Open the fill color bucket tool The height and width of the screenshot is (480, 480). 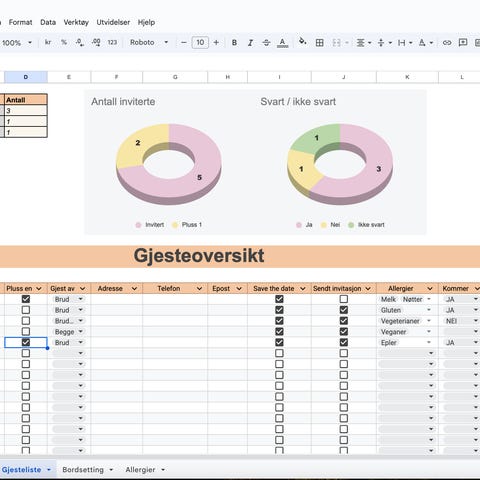point(302,42)
